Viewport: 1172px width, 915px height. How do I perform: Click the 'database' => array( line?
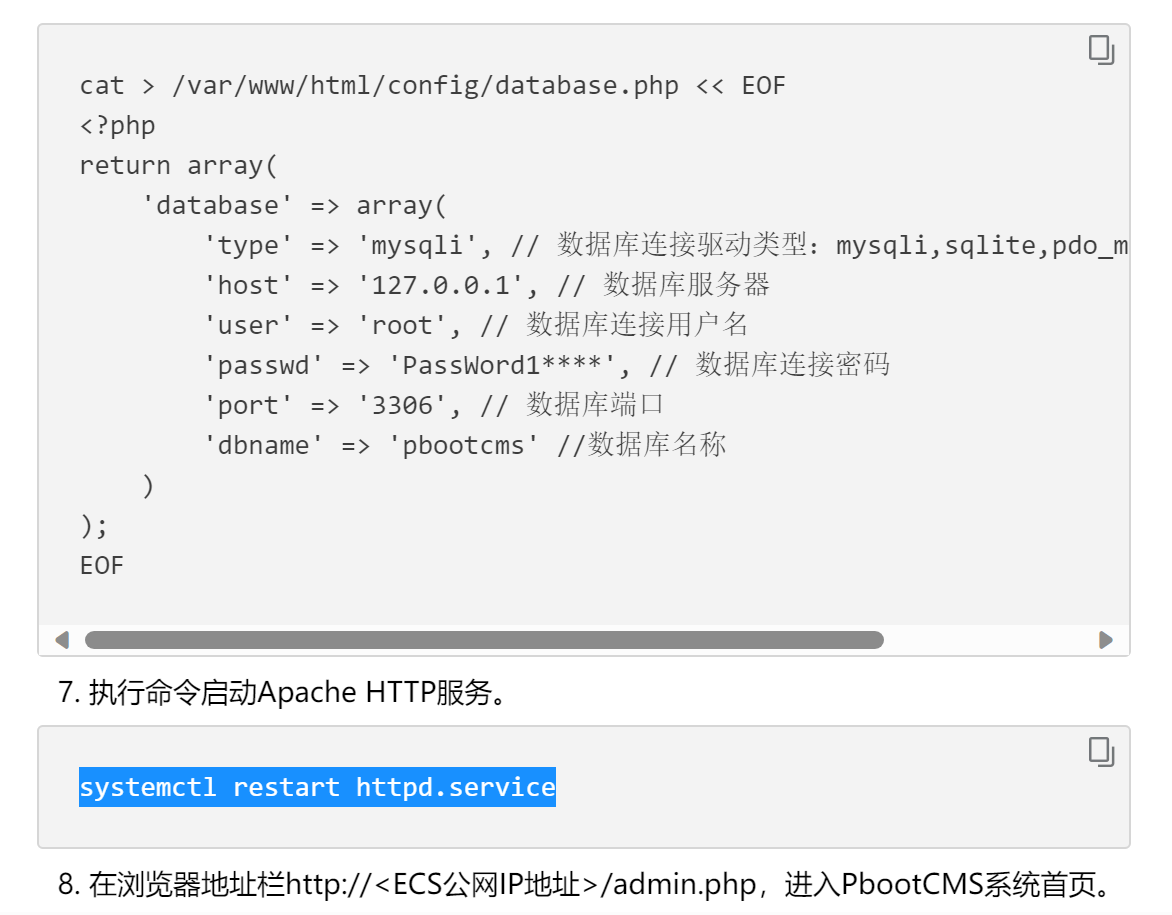(294, 206)
